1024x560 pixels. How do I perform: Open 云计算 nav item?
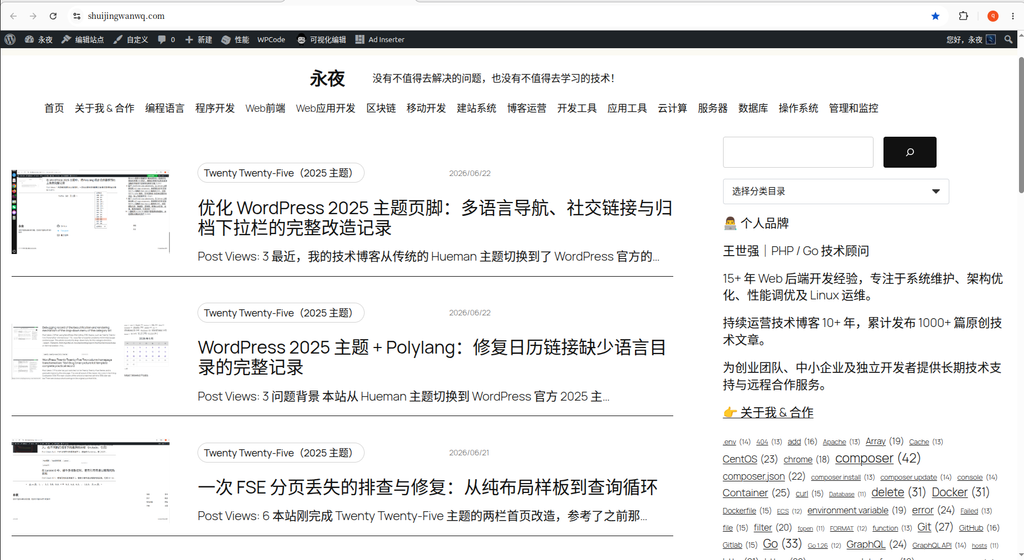tap(672, 108)
